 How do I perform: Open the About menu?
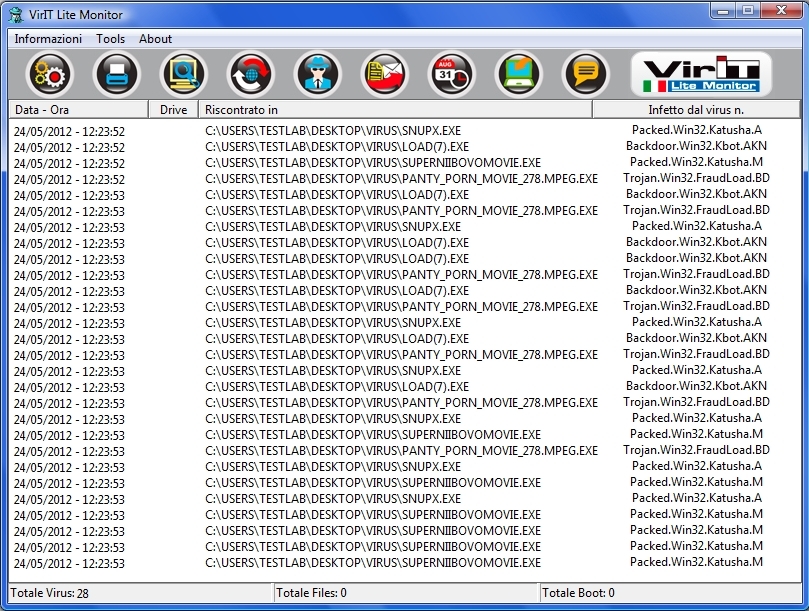click(x=155, y=39)
